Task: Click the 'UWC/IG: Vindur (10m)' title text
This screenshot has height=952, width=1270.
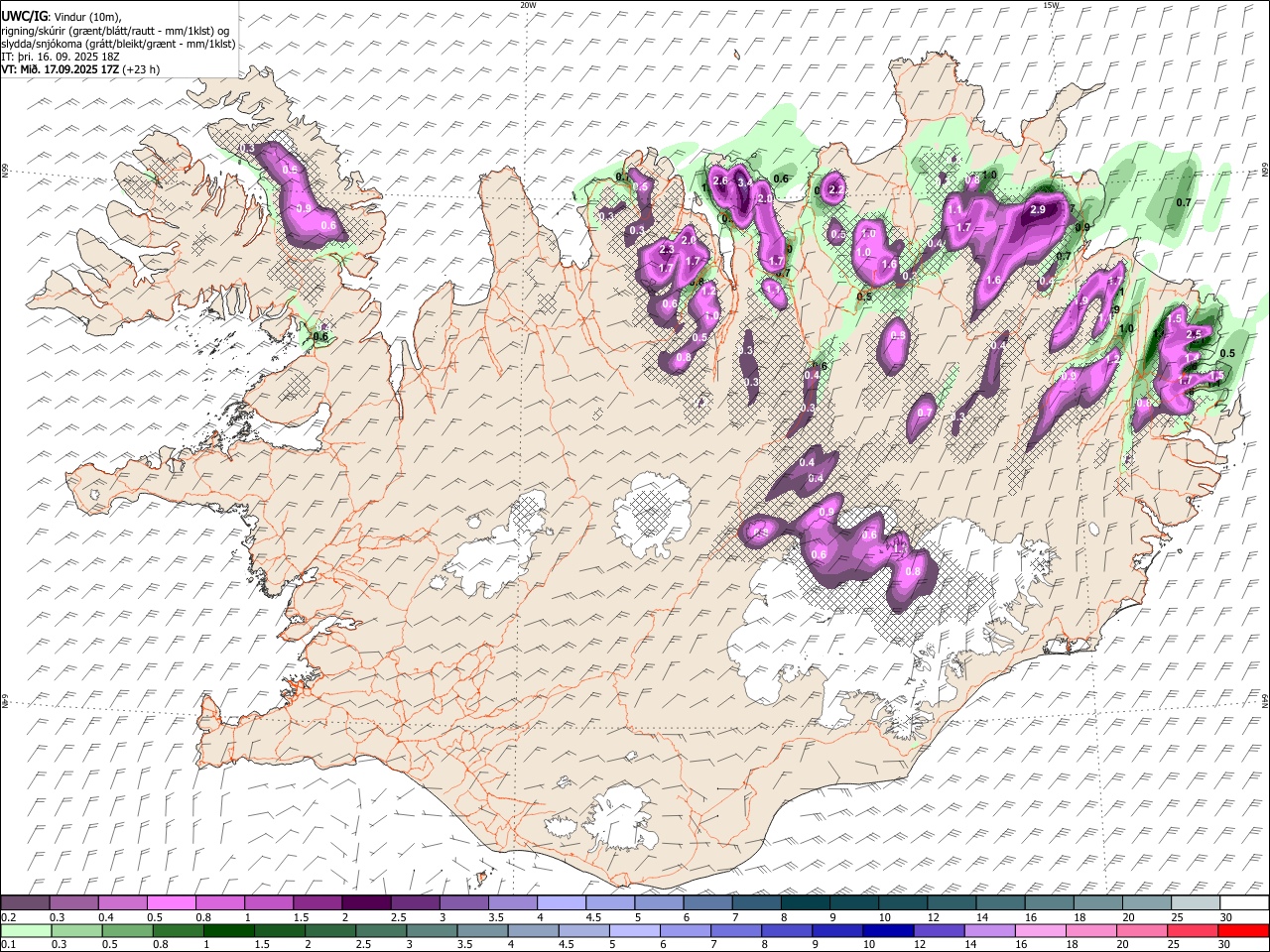Action: coord(62,17)
